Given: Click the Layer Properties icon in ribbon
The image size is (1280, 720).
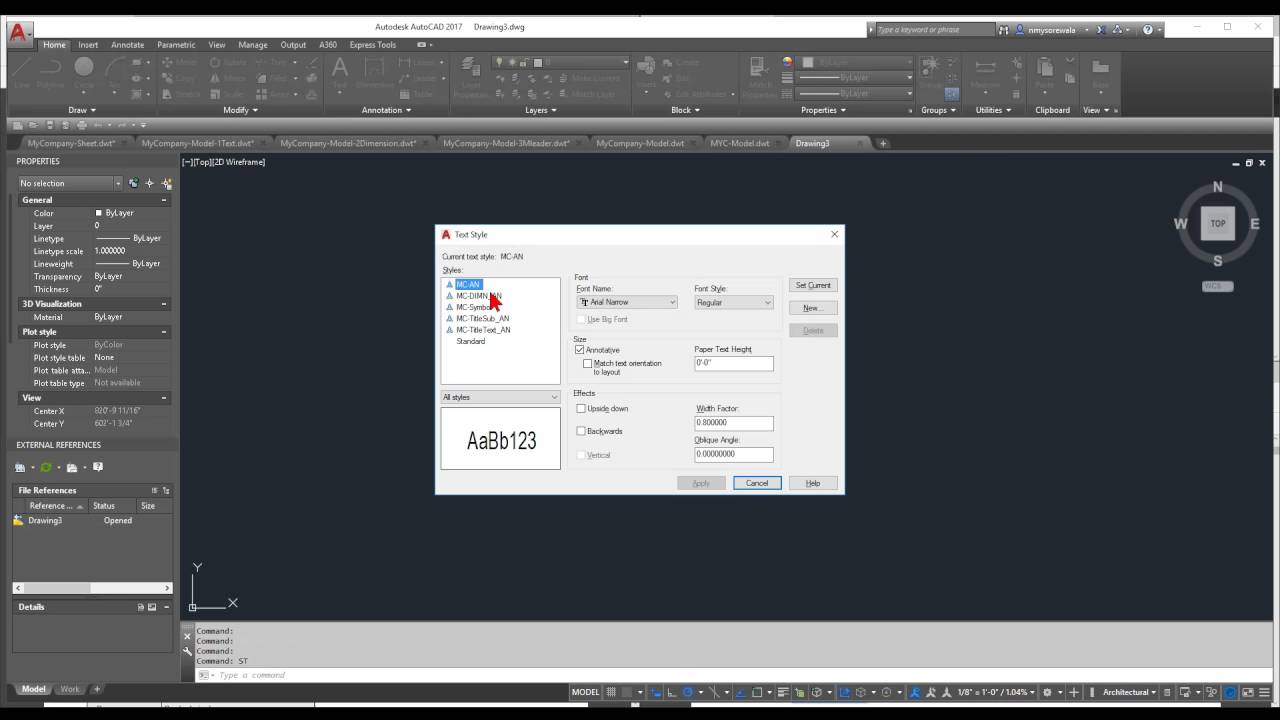Looking at the screenshot, I should (470, 75).
